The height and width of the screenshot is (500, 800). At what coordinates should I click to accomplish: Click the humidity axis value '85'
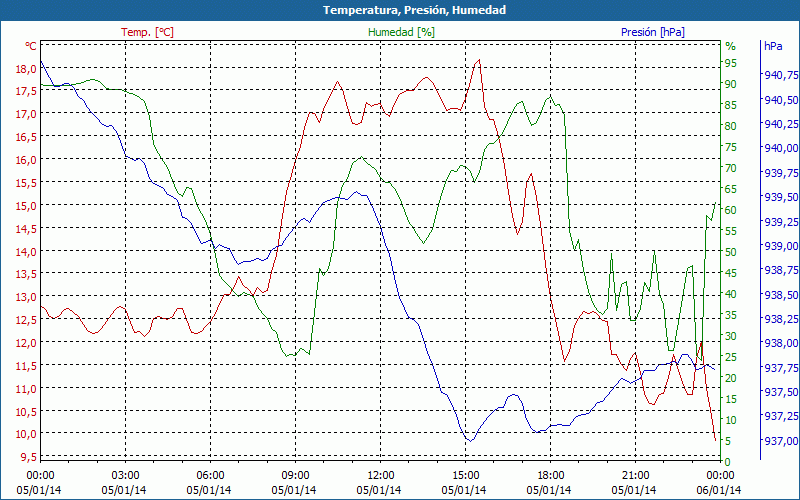click(731, 105)
